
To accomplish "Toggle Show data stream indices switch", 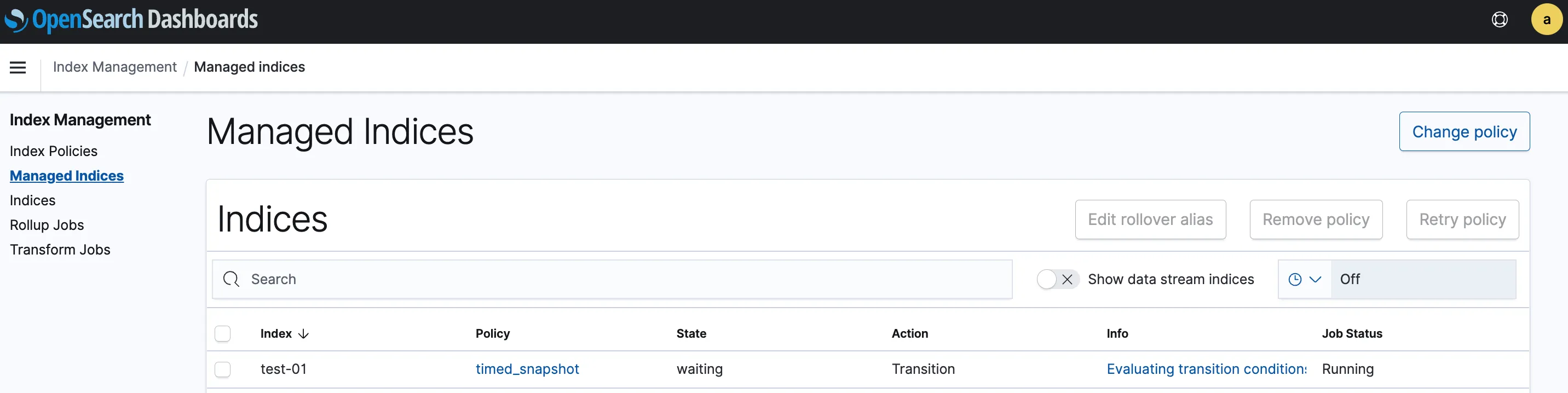I will (1057, 279).
